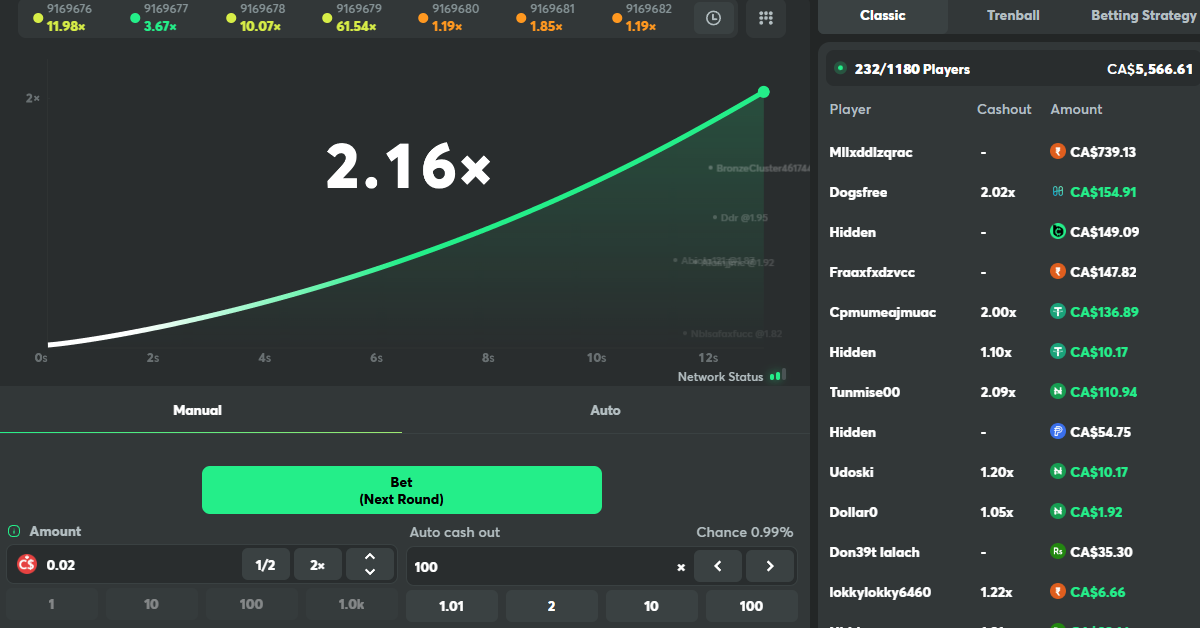Viewport: 1200px width, 628px height.
Task: Decrease auto cash out with left chevron
Action: [718, 566]
